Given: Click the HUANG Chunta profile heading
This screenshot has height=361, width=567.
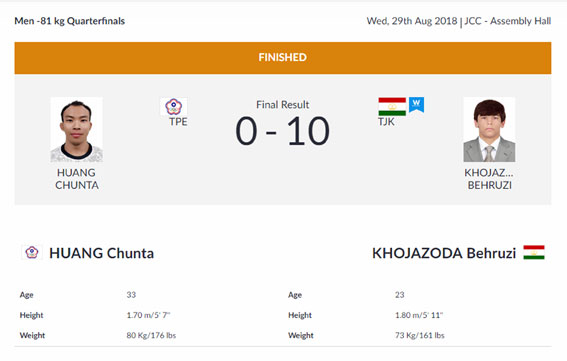Looking at the screenshot, I should point(101,253).
